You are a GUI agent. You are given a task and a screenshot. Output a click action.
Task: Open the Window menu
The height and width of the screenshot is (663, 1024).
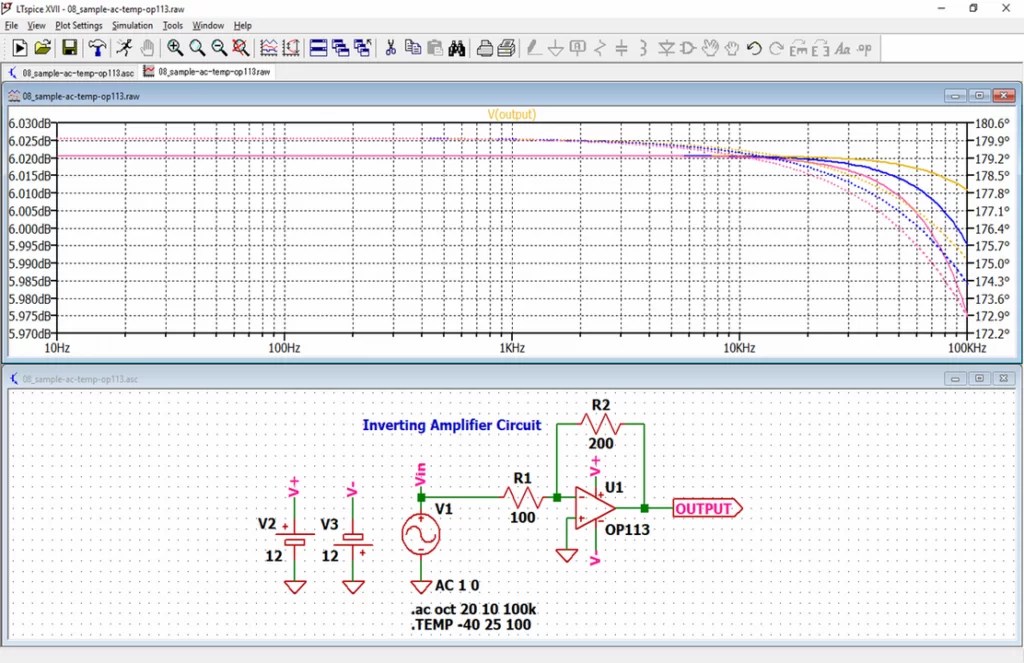(208, 25)
